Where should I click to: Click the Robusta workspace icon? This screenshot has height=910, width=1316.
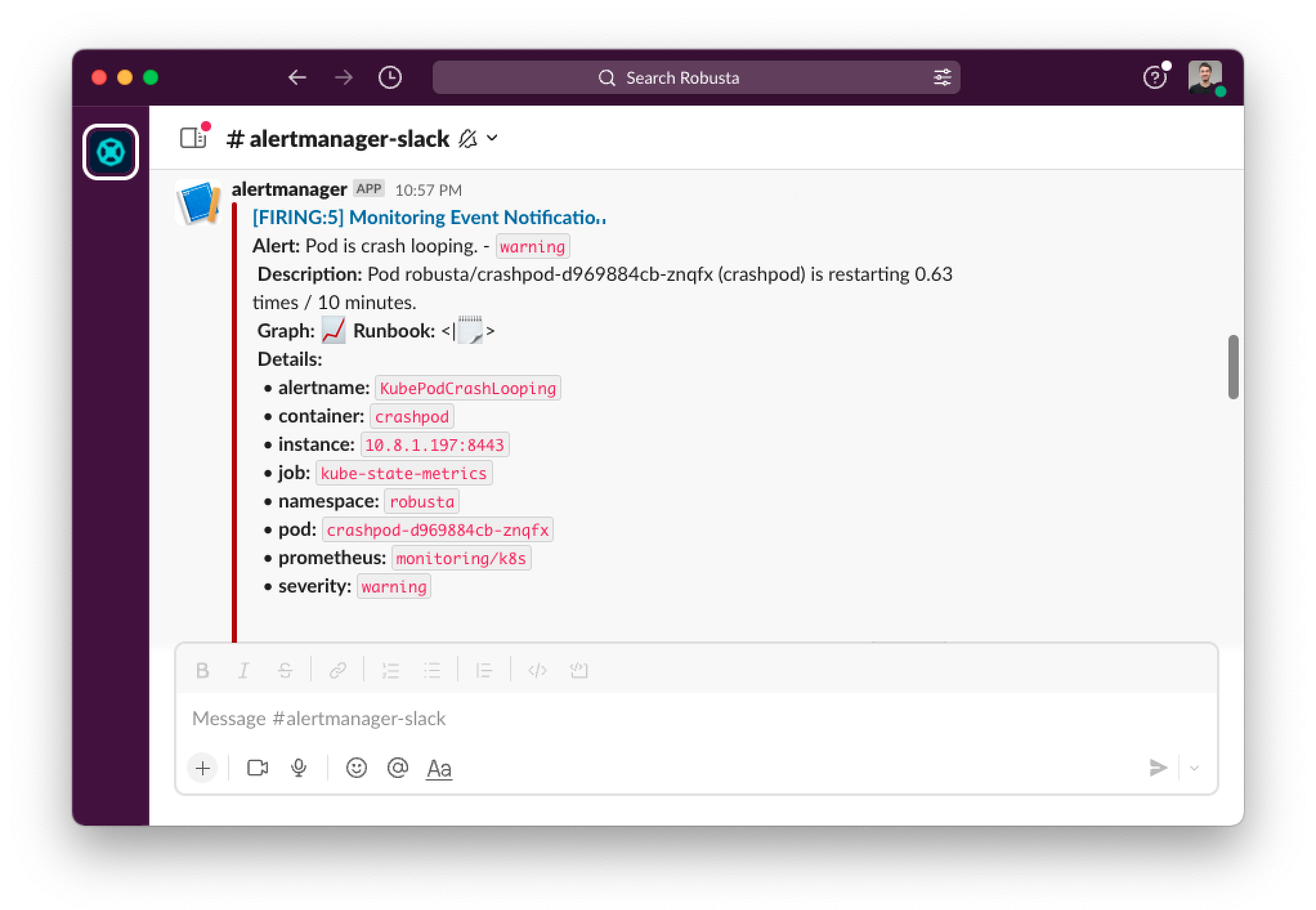[111, 152]
